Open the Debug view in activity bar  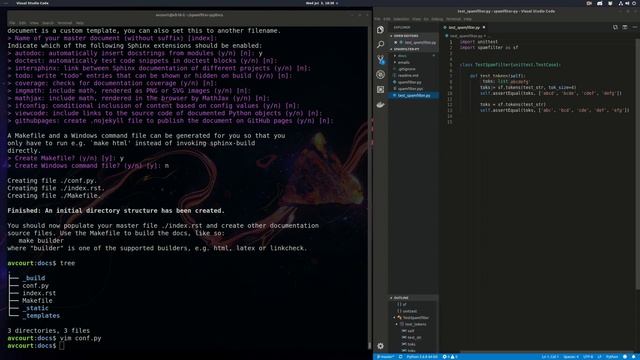380,75
